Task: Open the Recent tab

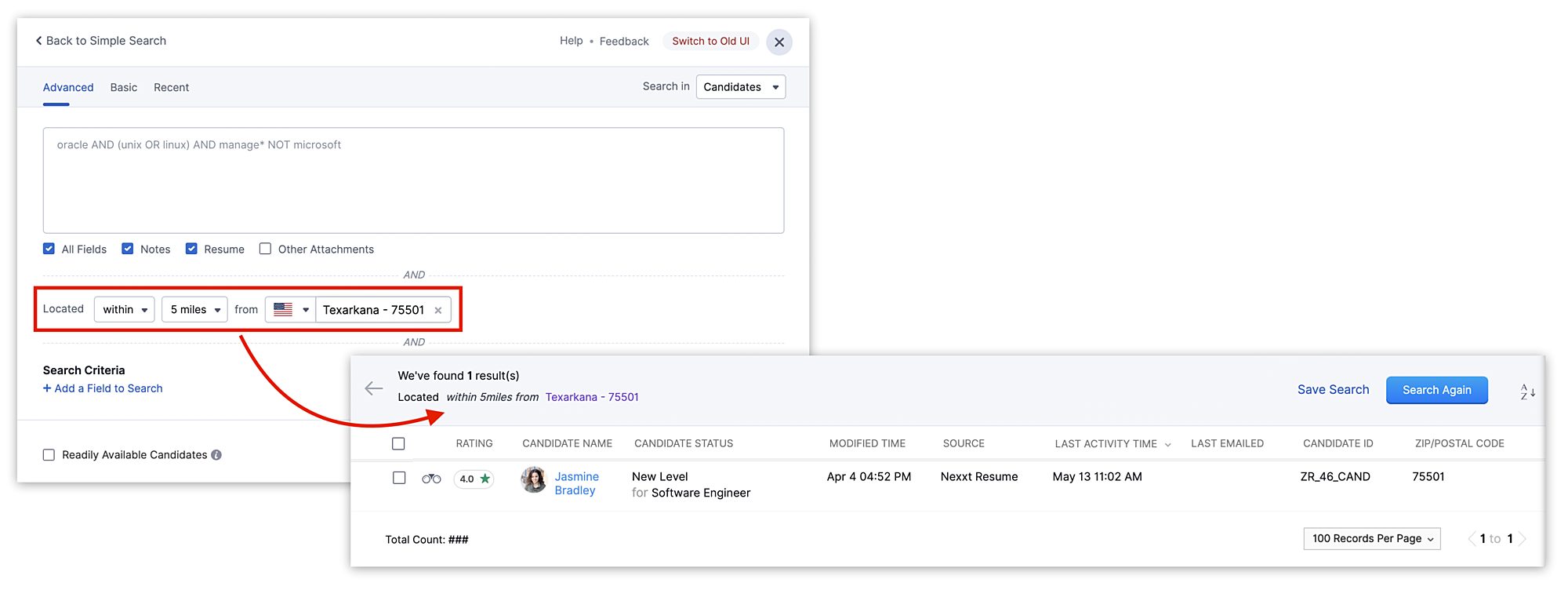Action: click(x=171, y=88)
